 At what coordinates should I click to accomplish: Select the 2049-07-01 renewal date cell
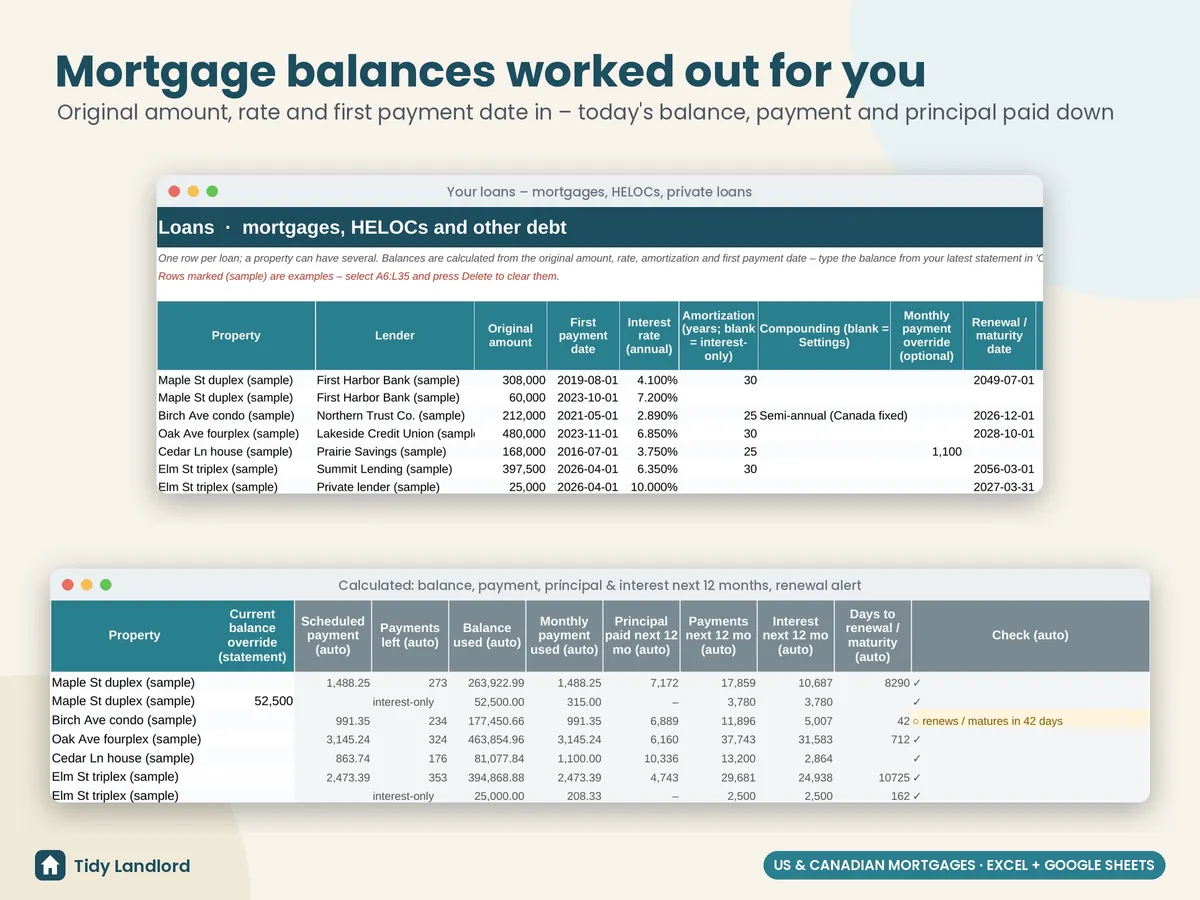(999, 380)
